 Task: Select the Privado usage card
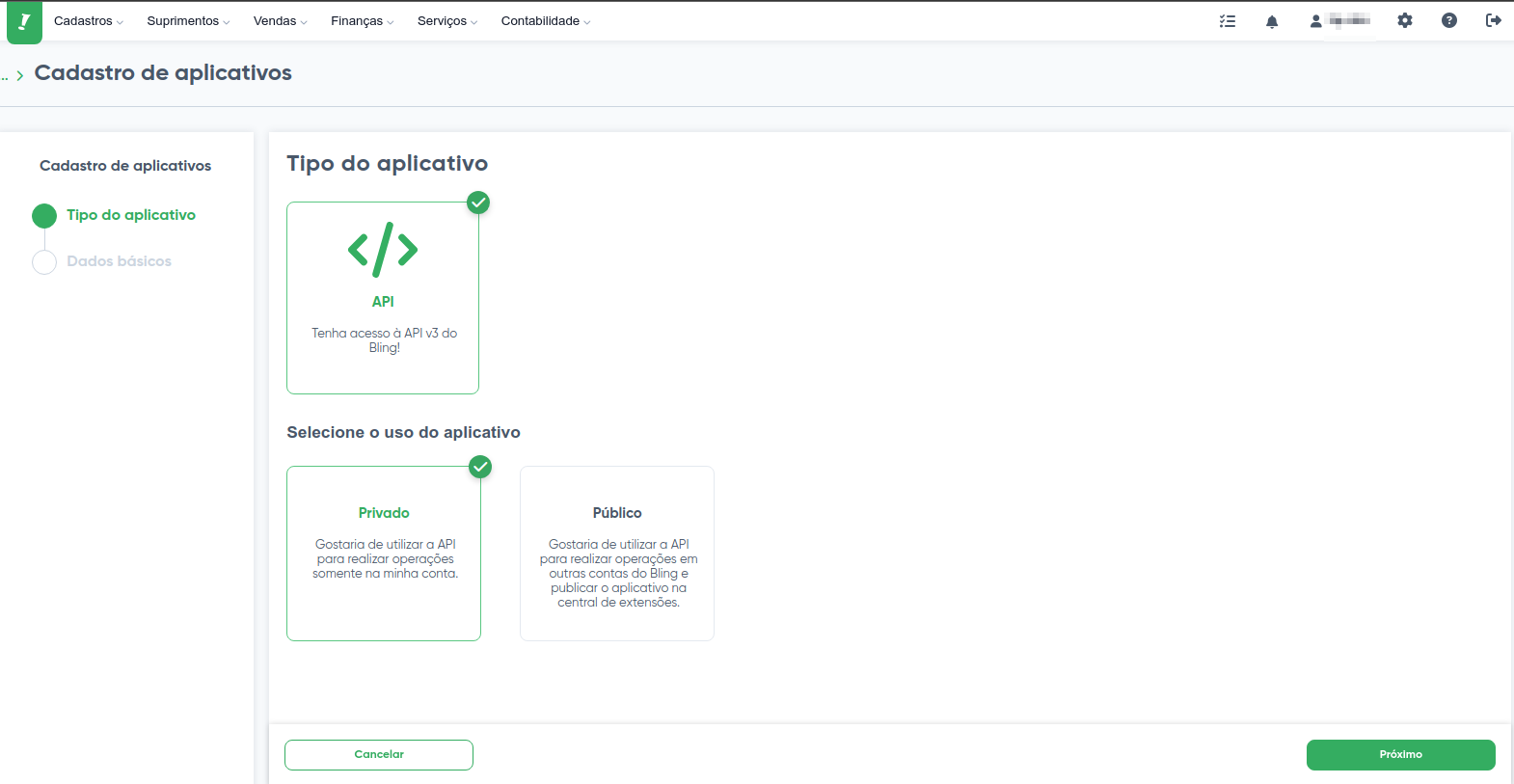384,554
